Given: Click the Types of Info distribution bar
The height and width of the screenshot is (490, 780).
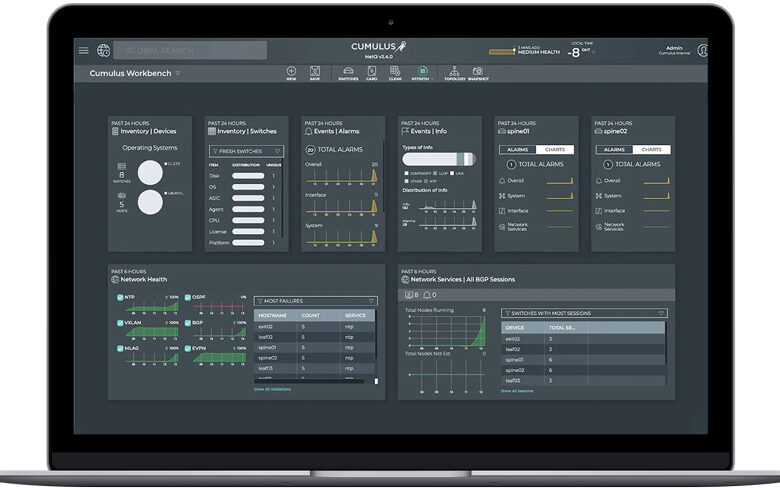Looking at the screenshot, I should coord(439,159).
